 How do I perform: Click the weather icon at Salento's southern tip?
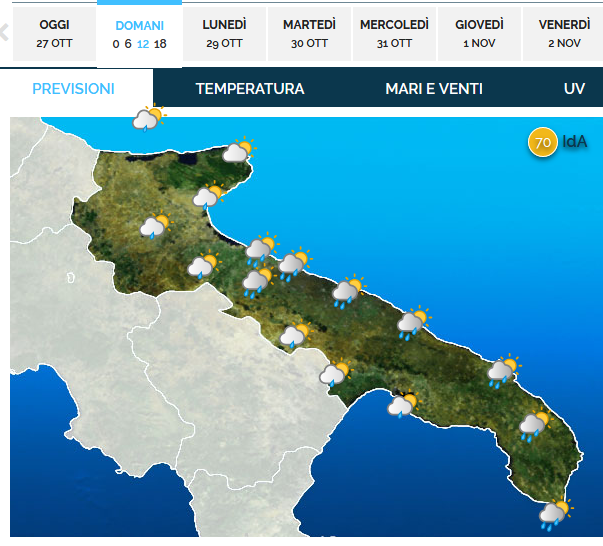[556, 514]
